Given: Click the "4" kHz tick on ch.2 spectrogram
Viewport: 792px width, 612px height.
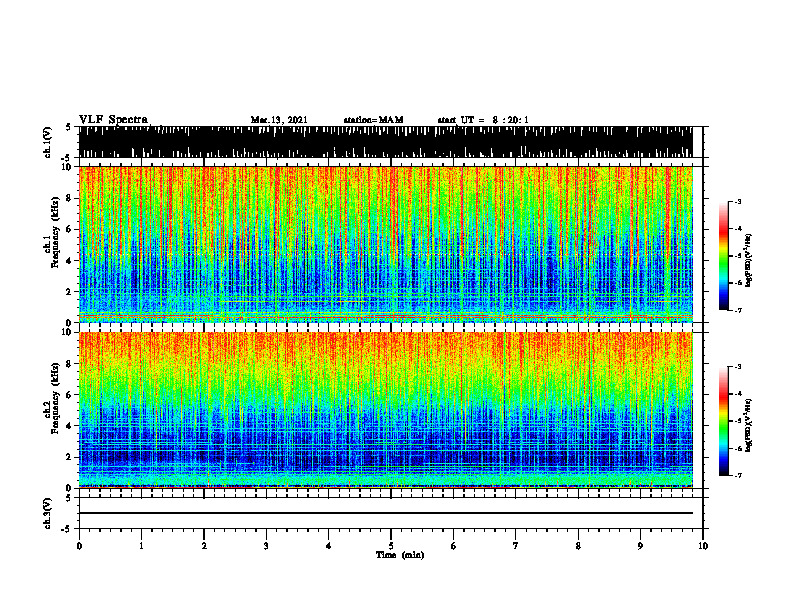Looking at the screenshot, I should [x=70, y=427].
